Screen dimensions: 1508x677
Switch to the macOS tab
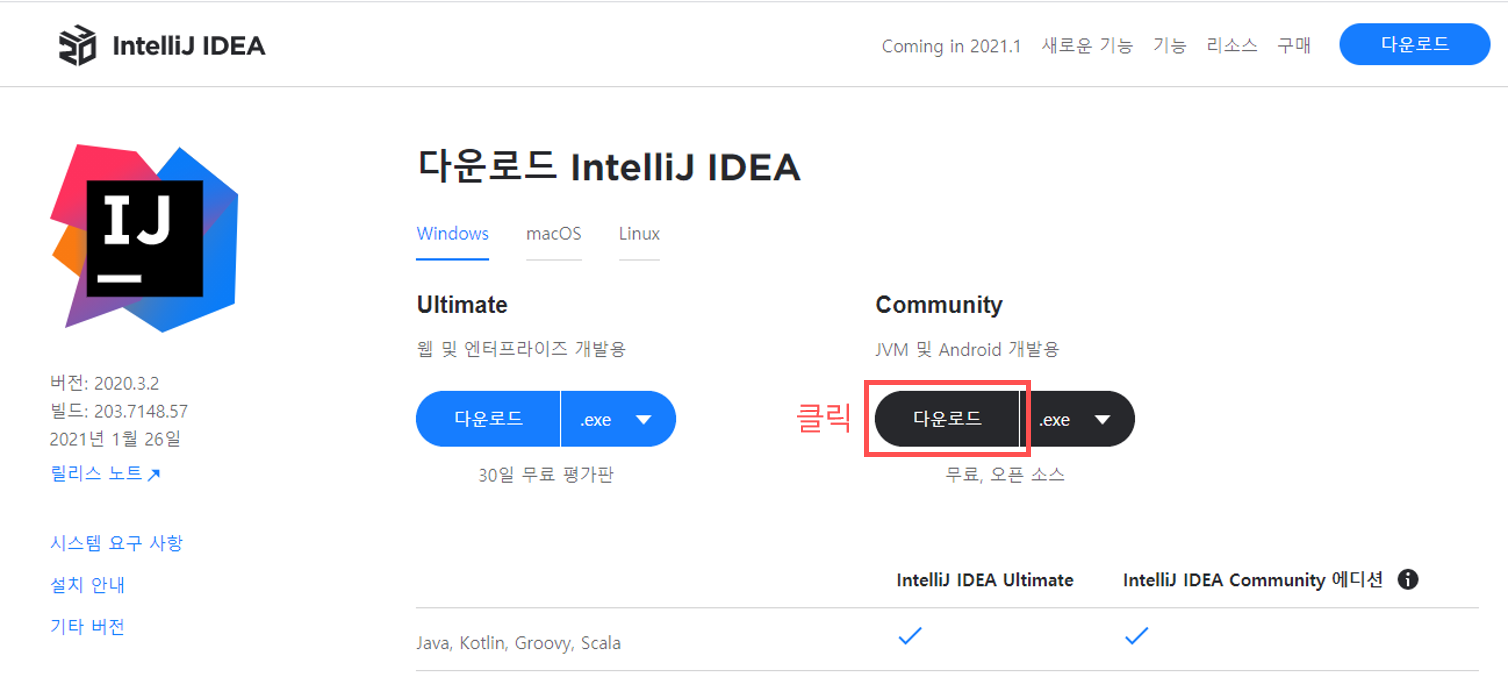[x=554, y=233]
